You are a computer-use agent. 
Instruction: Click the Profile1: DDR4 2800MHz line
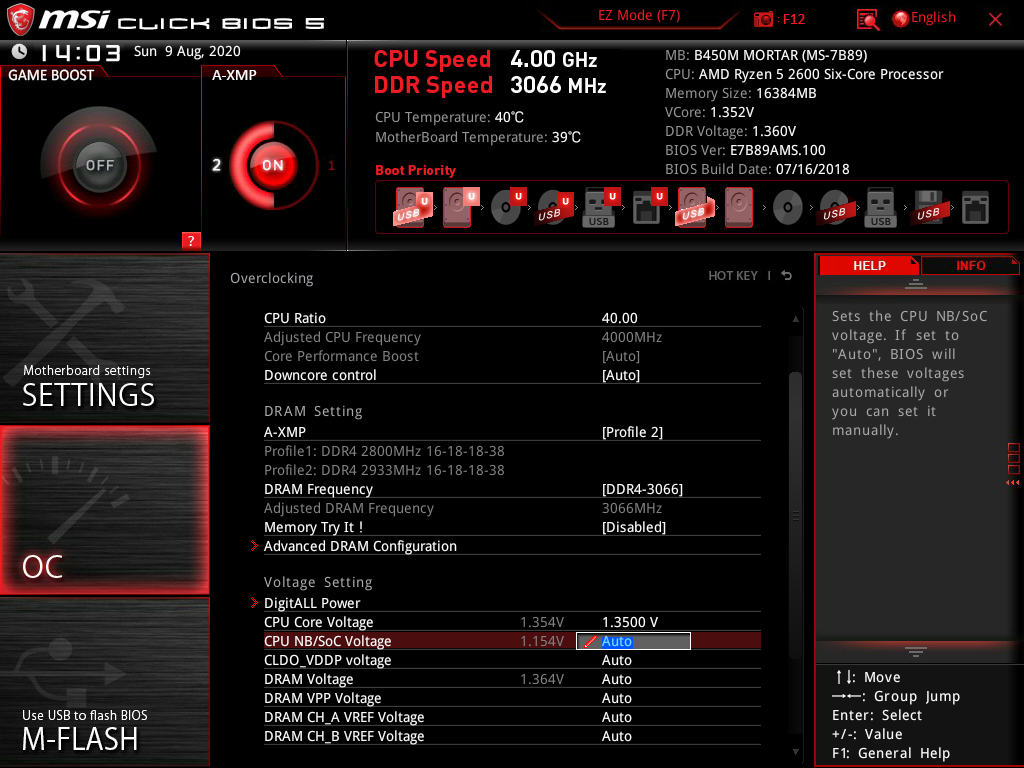pyautogui.click(x=384, y=451)
